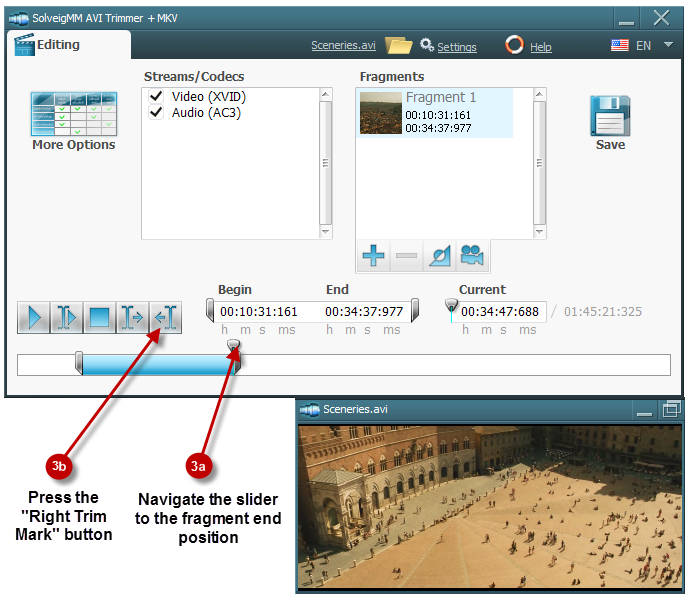The image size is (686, 596).
Task: Click the Save floppy disk icon
Action: pos(610,116)
